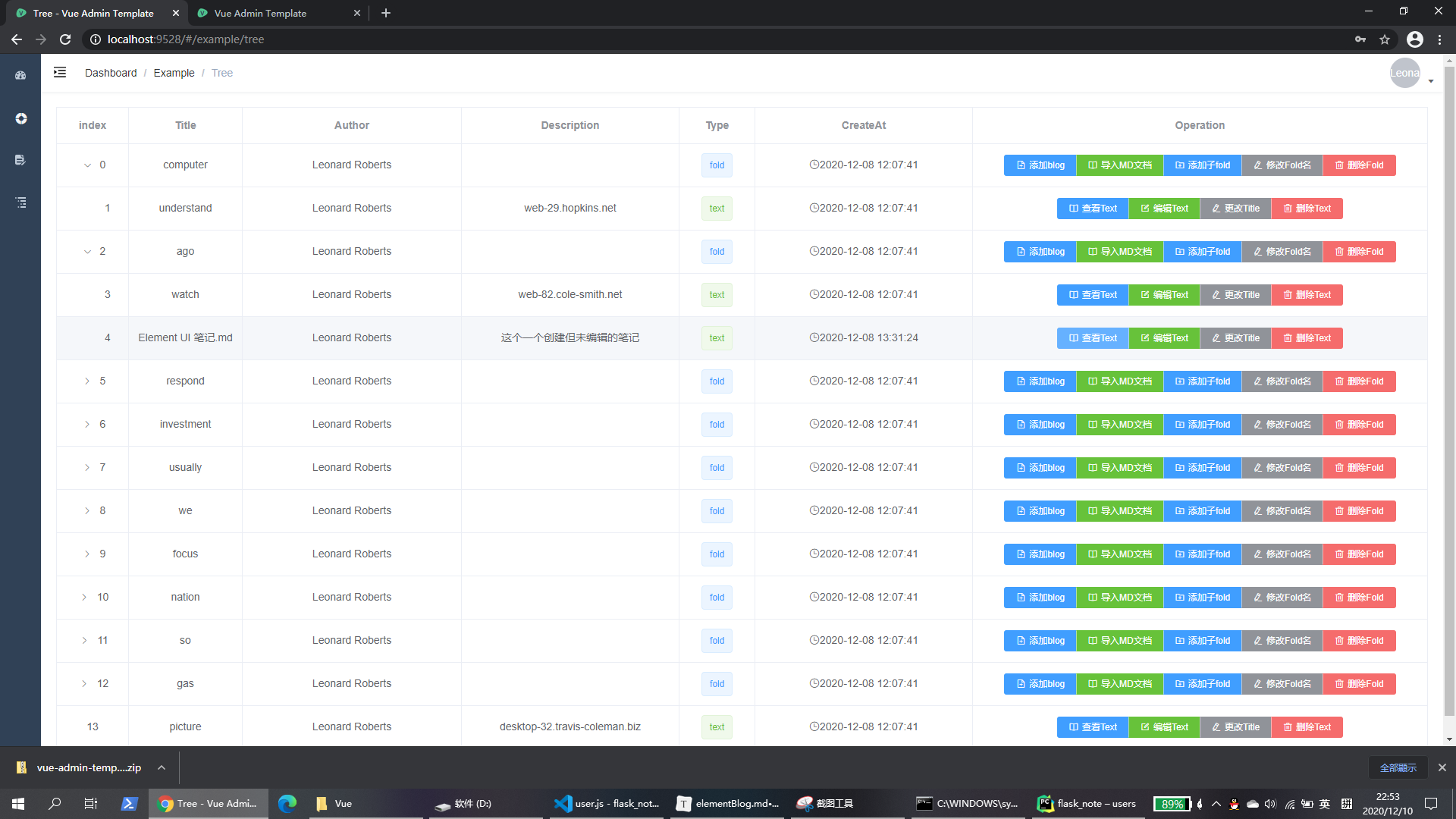
Task: Open the Chrome profile icon
Action: click(x=1415, y=39)
